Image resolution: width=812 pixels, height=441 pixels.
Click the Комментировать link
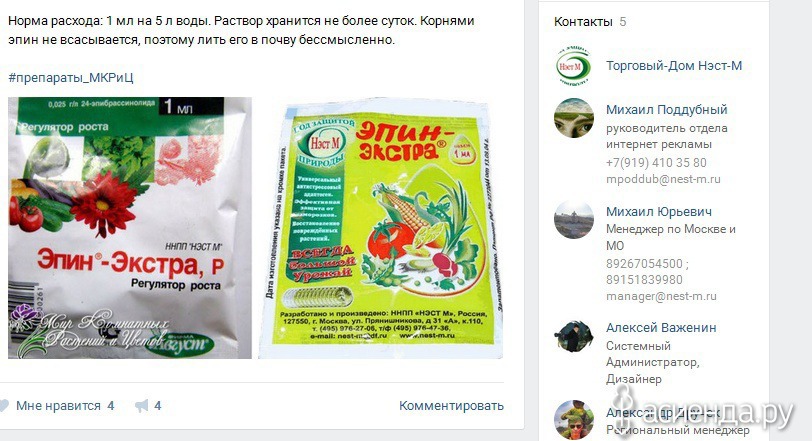coord(451,406)
